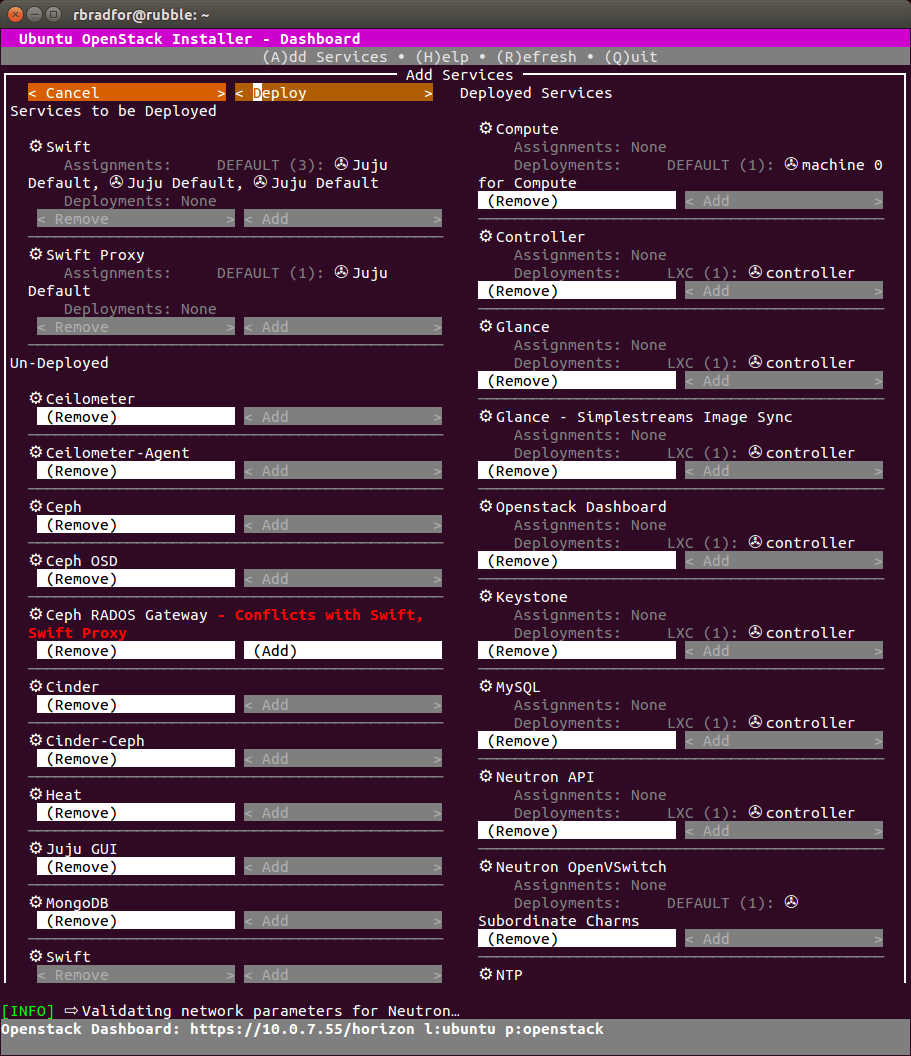Viewport: 911px width, 1056px height.
Task: Click the 'Deployed Services' heading
Action: pyautogui.click(x=536, y=93)
